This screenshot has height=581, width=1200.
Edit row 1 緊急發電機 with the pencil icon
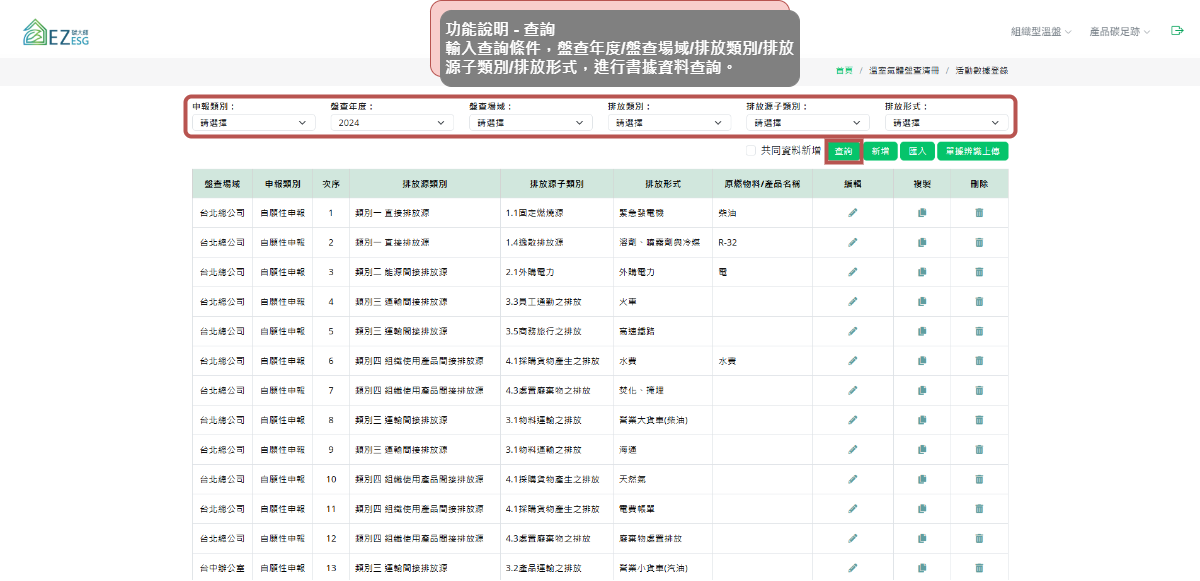click(x=853, y=213)
